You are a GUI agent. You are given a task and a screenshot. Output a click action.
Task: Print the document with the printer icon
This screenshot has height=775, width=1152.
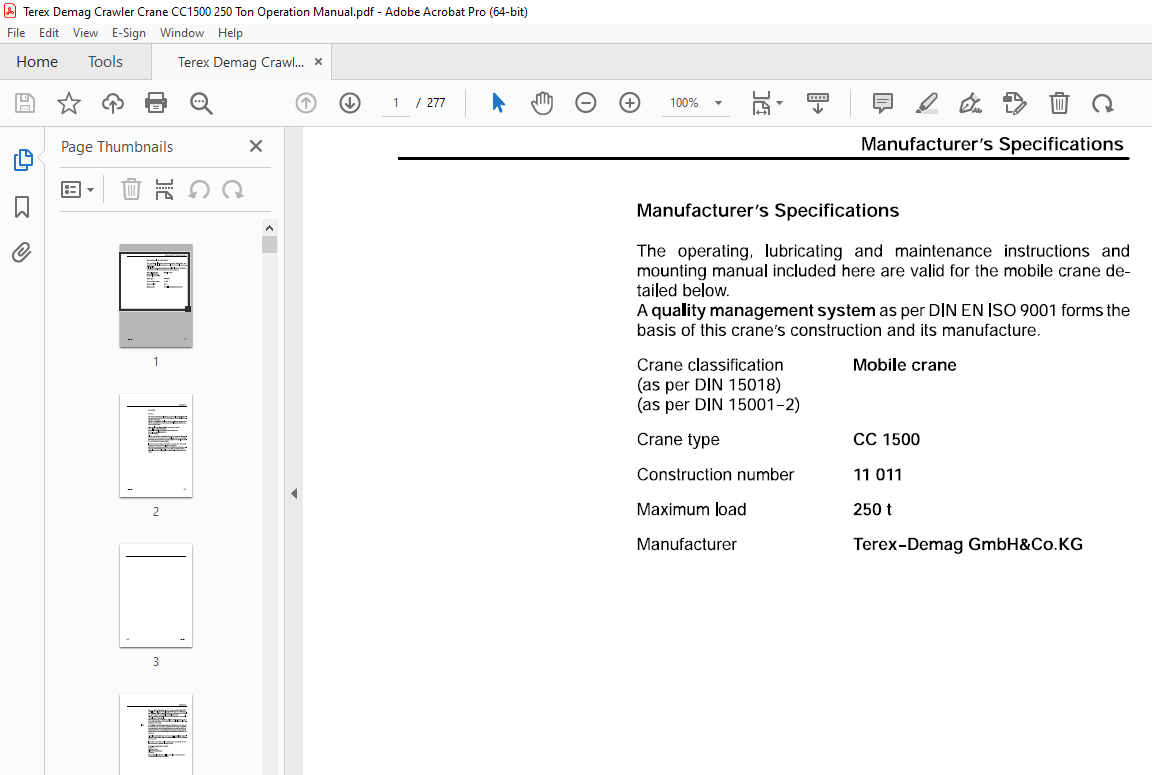(x=156, y=103)
